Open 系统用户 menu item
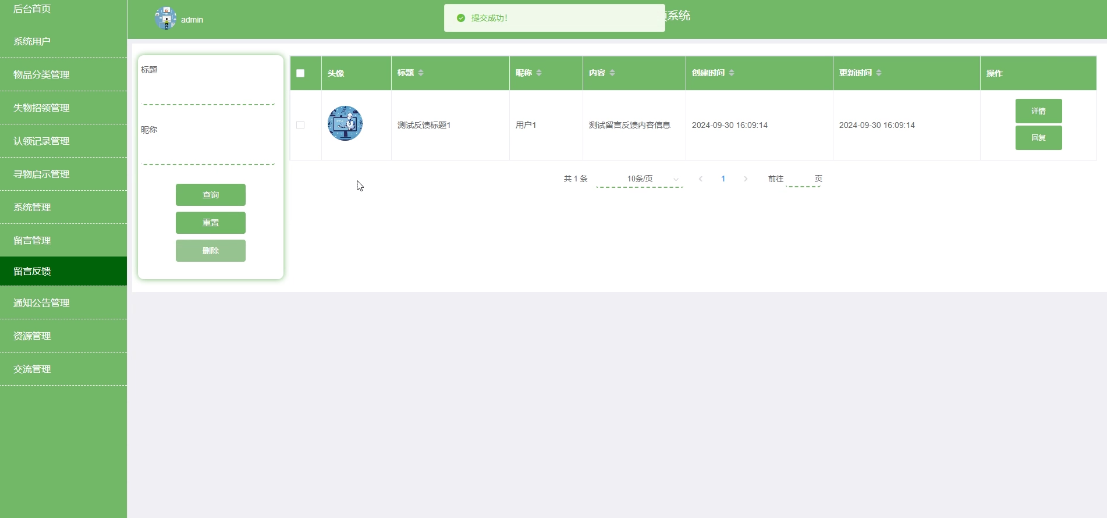 64,41
